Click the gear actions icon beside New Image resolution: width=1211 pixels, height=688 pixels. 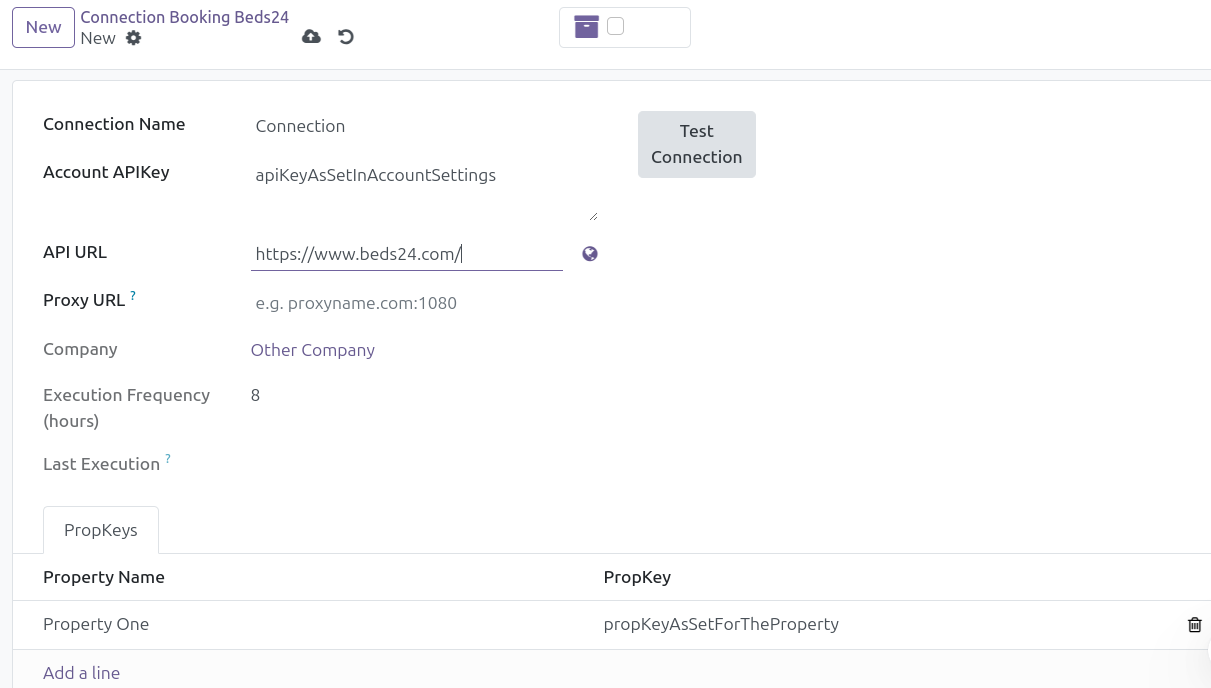tap(133, 38)
